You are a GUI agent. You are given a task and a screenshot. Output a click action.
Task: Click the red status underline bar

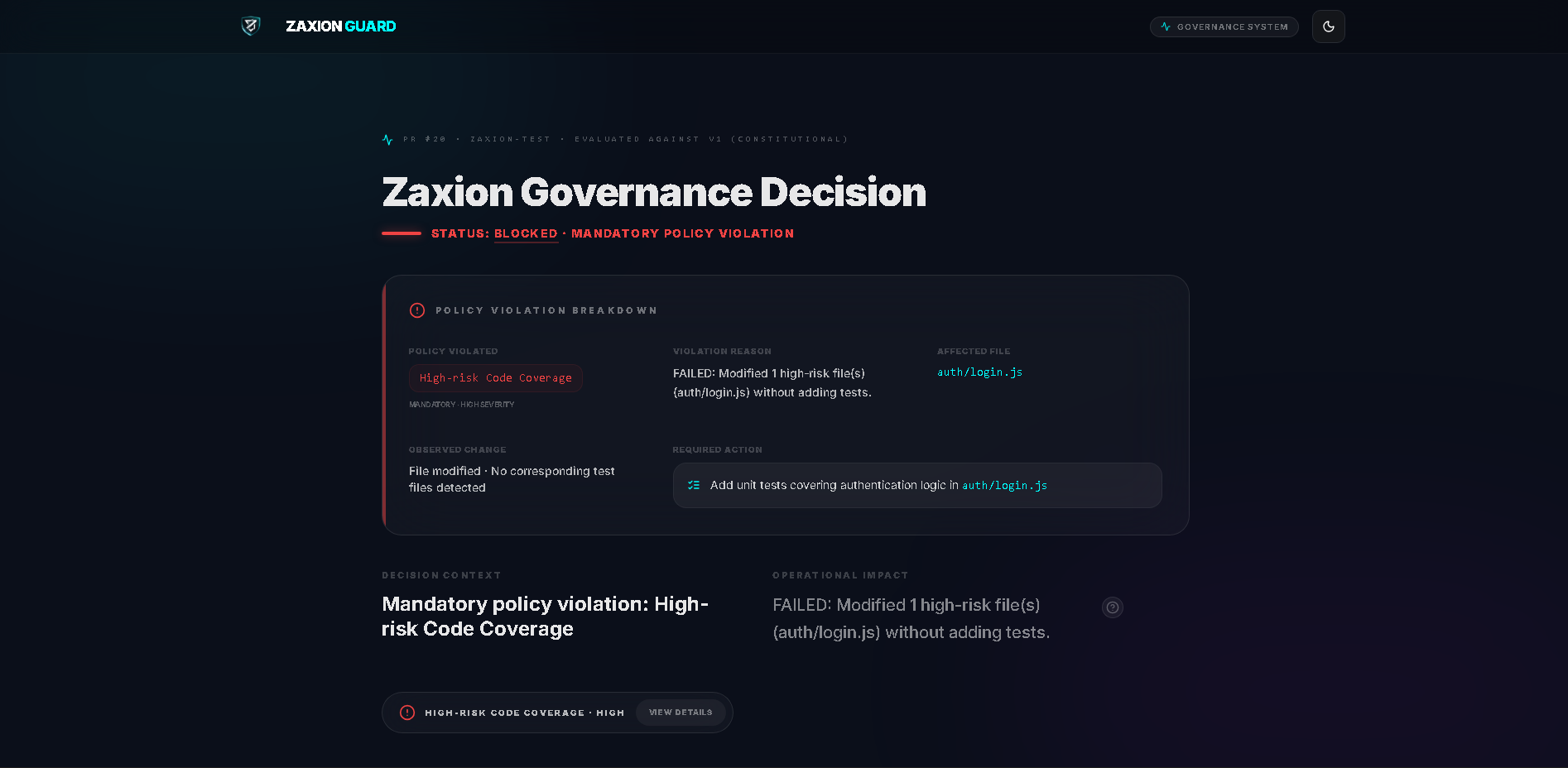click(401, 233)
